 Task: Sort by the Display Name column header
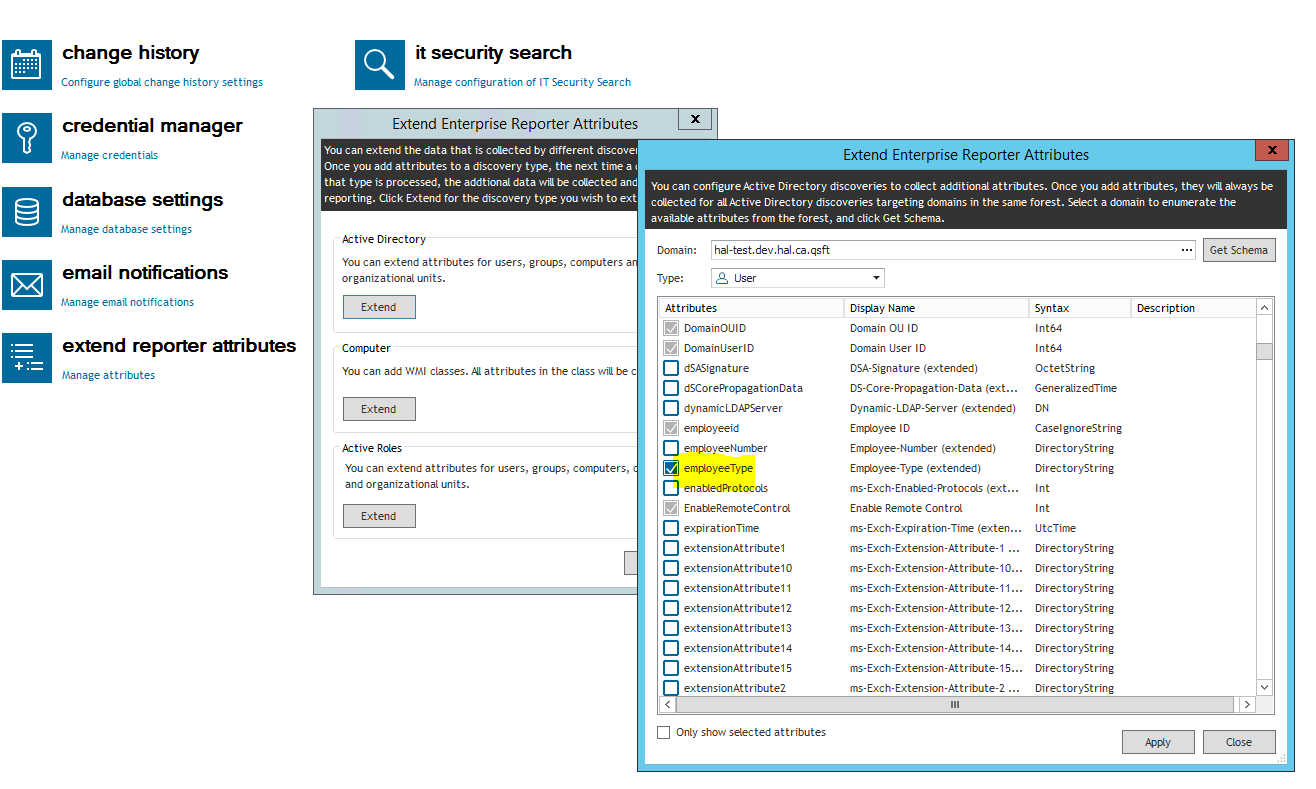pyautogui.click(x=936, y=308)
